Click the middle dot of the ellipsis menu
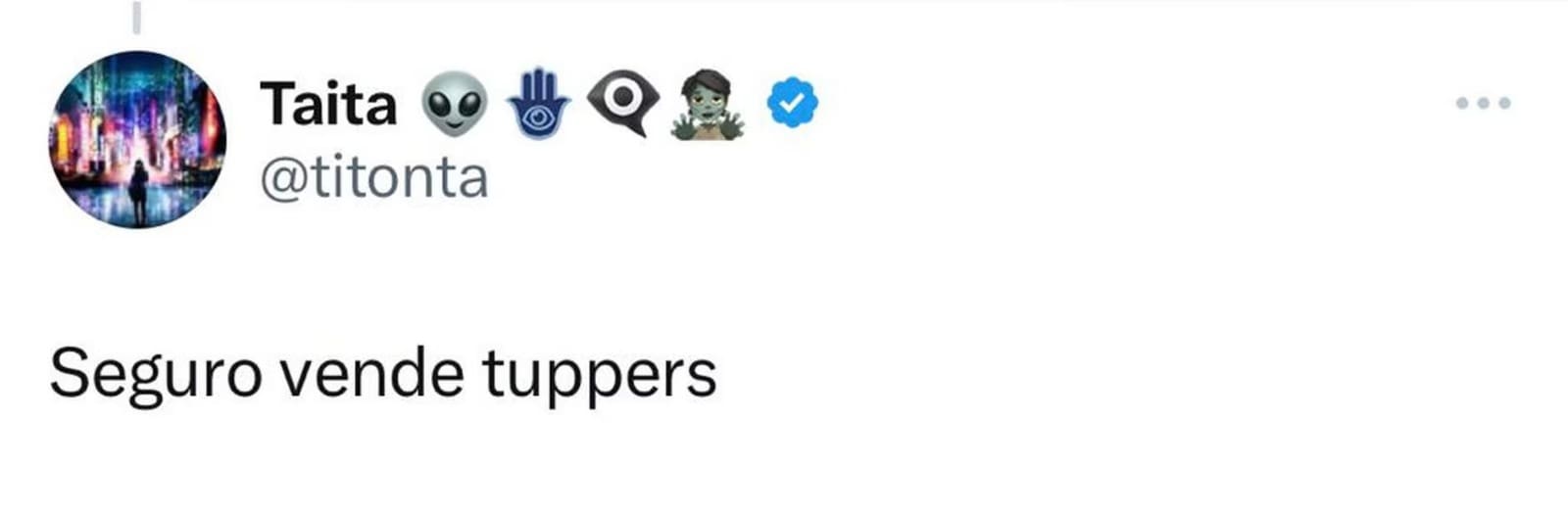Image resolution: width=1568 pixels, height=515 pixels. (x=1483, y=103)
